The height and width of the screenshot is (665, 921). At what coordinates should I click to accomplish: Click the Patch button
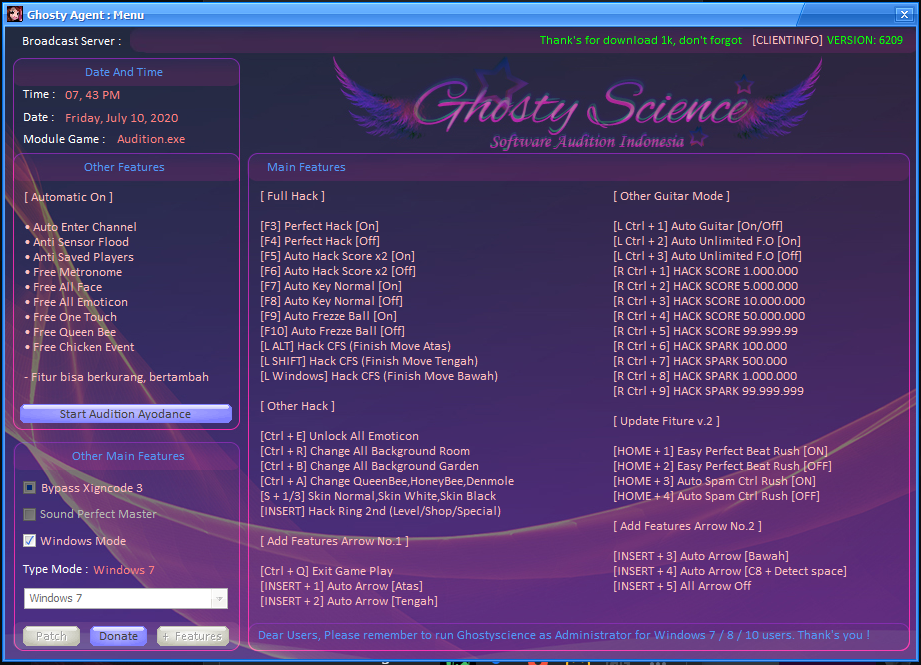pos(52,636)
